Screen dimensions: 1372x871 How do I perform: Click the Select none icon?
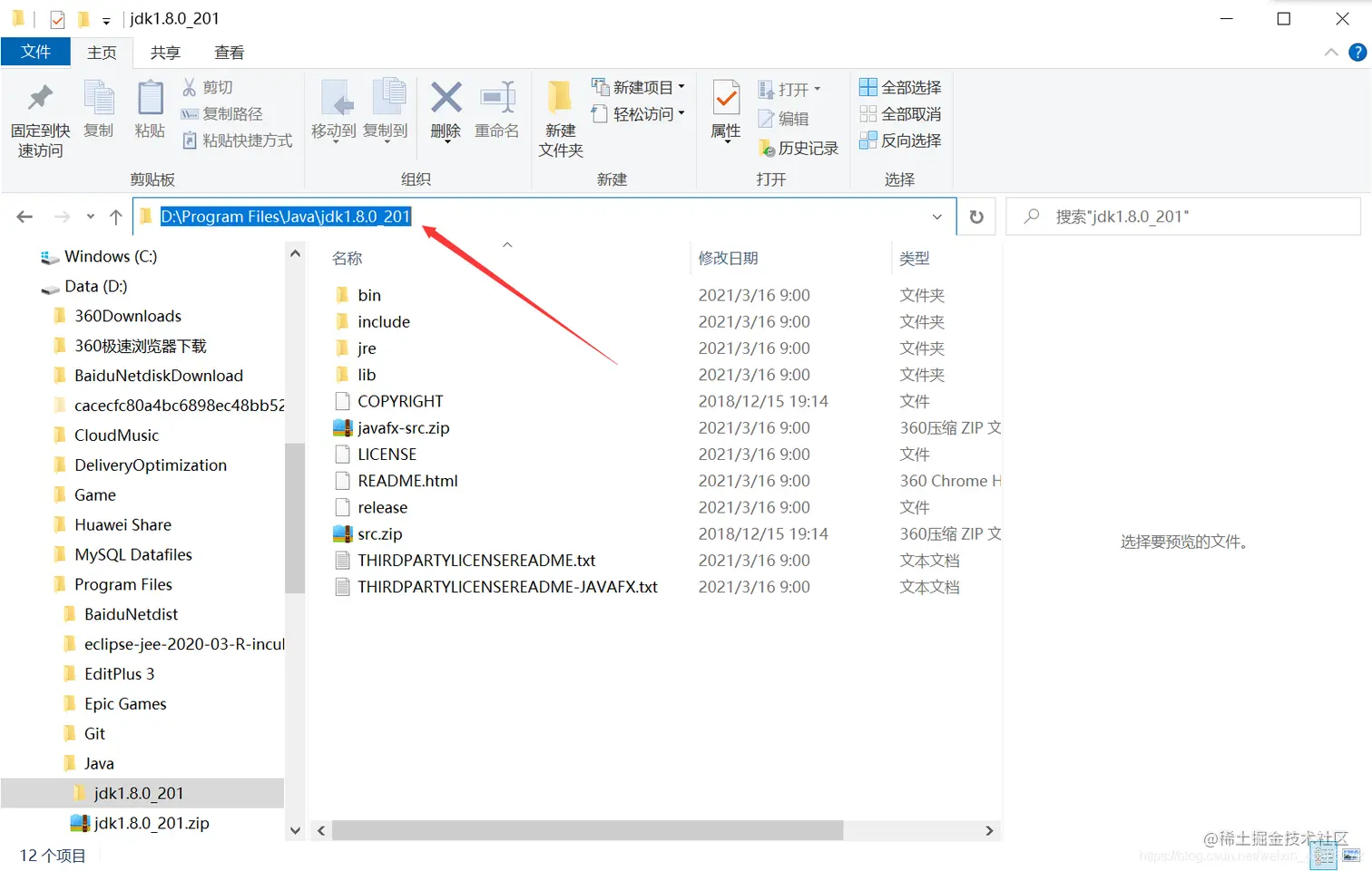pyautogui.click(x=867, y=114)
